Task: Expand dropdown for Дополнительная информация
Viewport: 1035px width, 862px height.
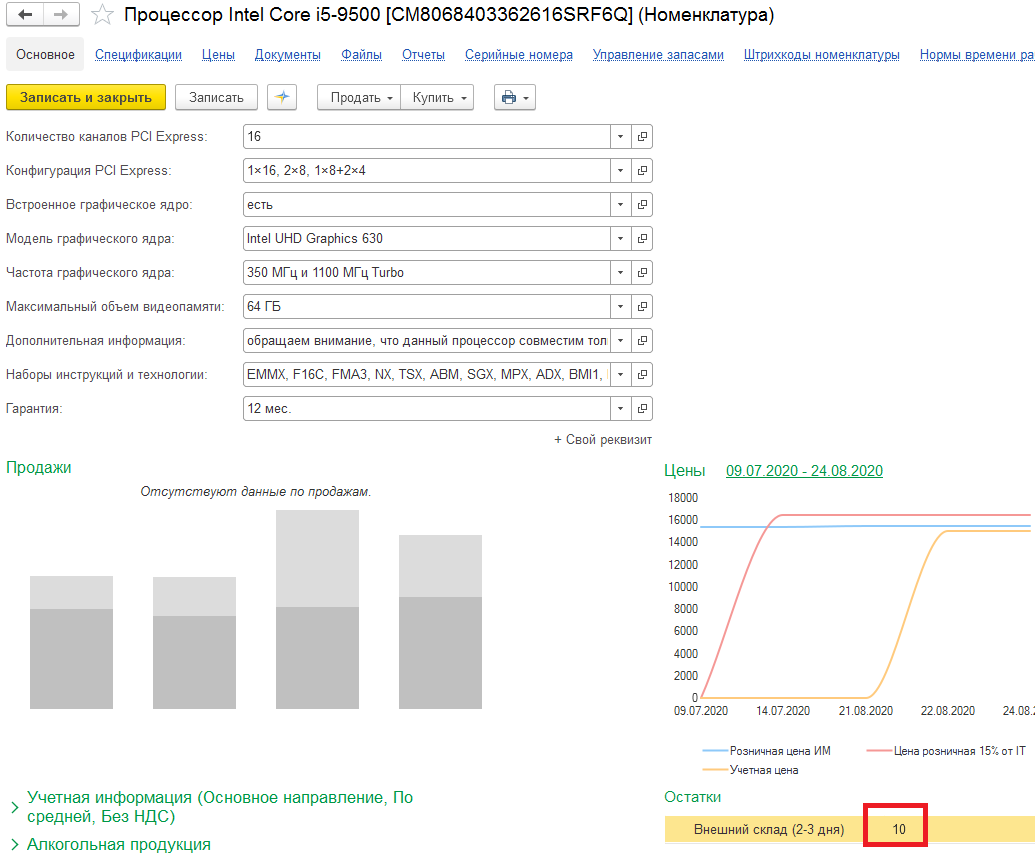Action: point(620,341)
